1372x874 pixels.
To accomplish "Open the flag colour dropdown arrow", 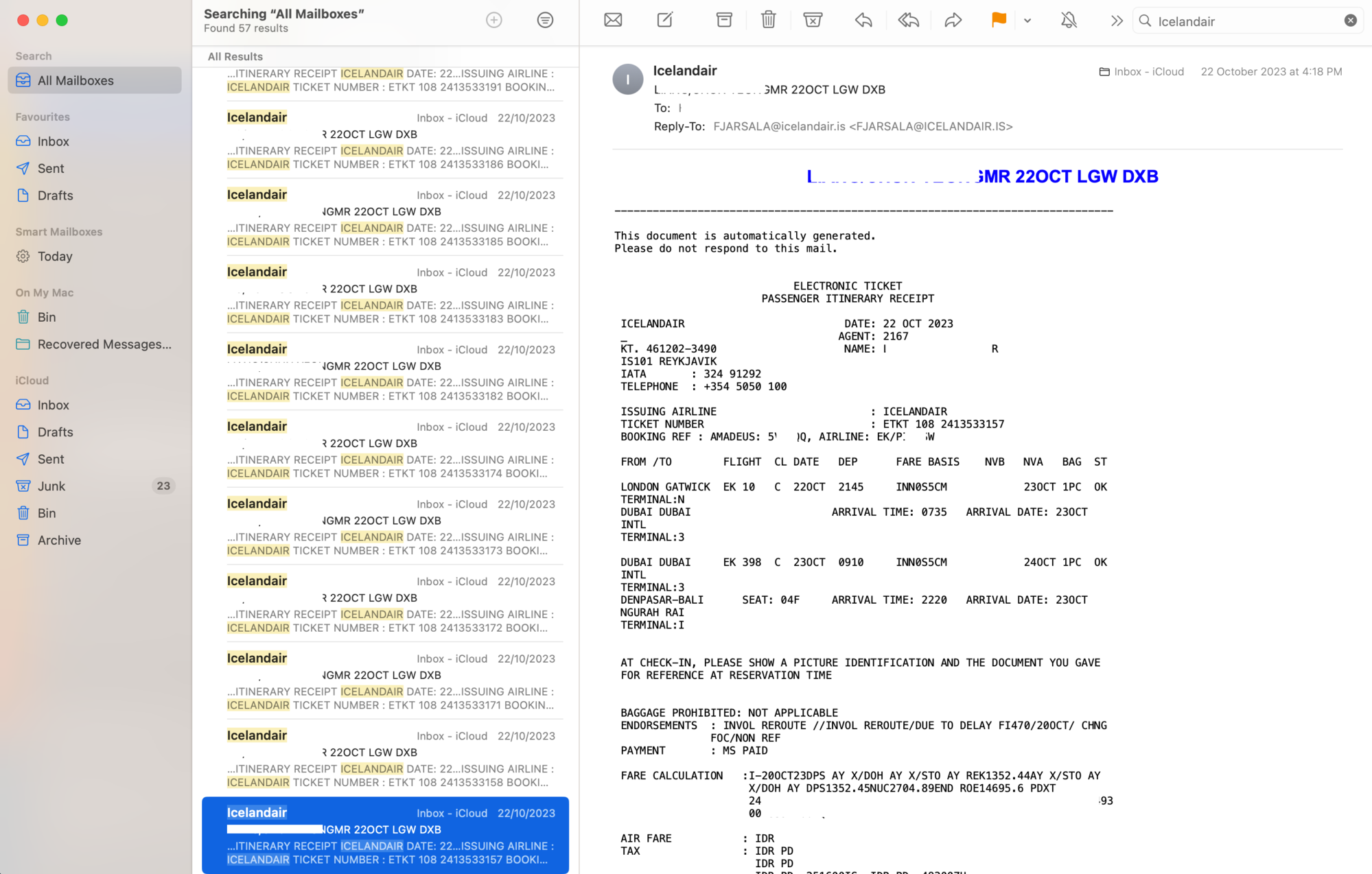I will pos(1027,21).
